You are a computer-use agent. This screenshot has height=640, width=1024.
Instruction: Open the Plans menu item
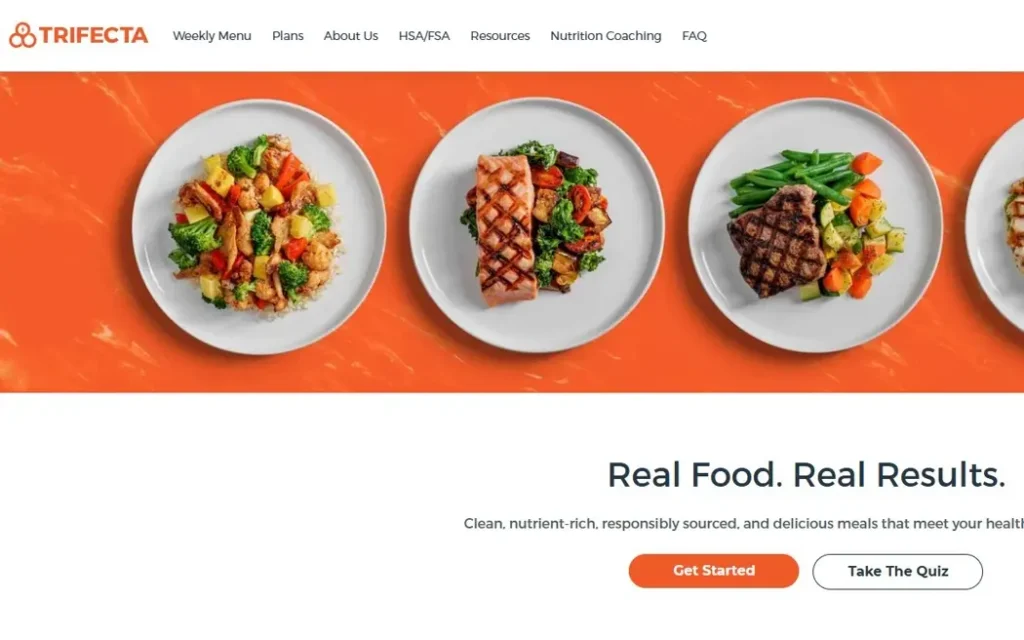288,36
